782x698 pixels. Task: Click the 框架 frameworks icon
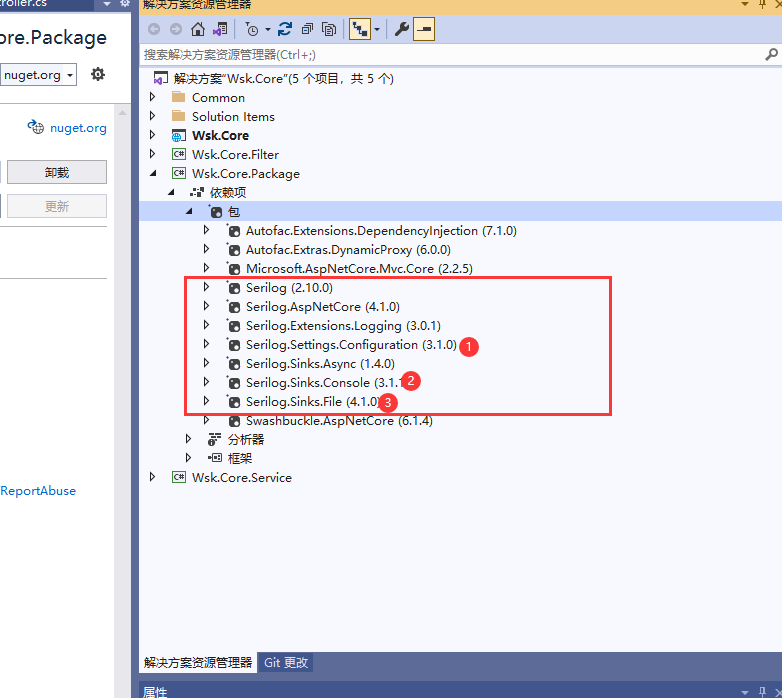[215, 458]
